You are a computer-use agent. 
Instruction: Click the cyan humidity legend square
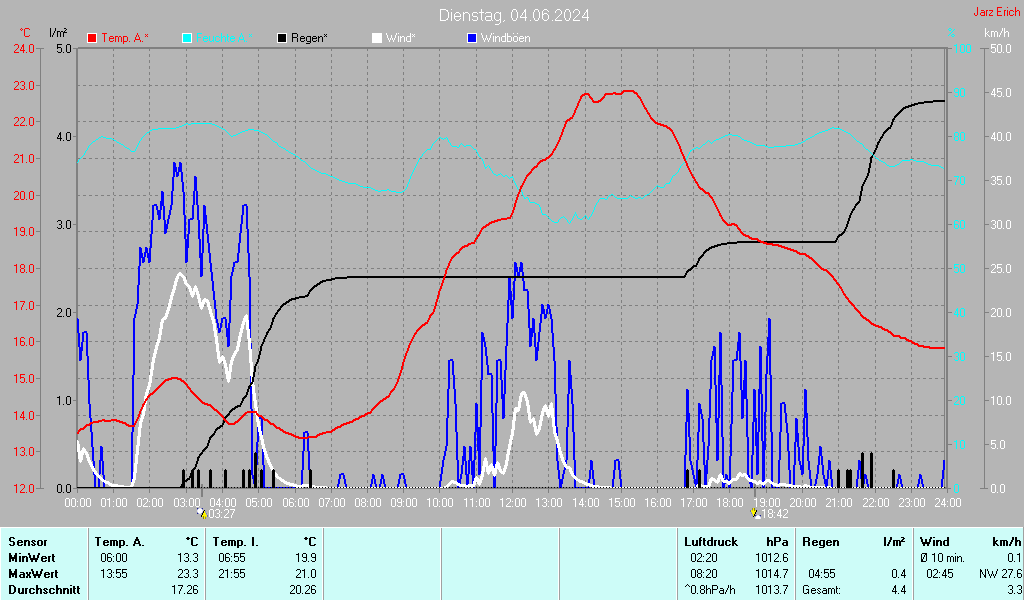click(x=187, y=38)
